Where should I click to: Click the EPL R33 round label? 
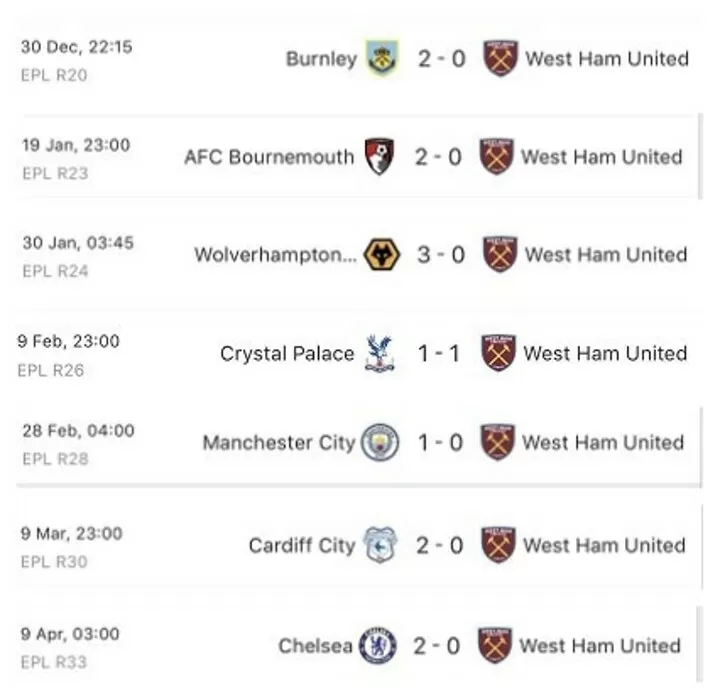tap(54, 662)
